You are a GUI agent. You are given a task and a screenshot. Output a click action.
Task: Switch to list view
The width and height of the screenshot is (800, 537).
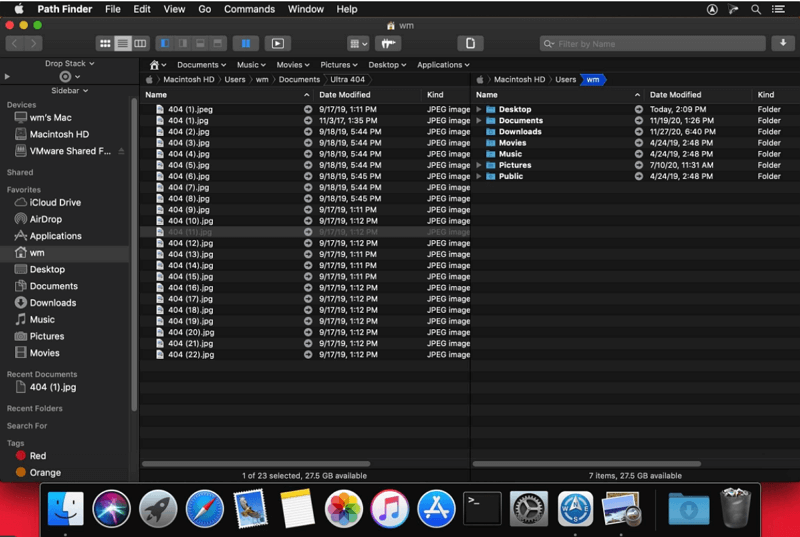click(x=122, y=44)
